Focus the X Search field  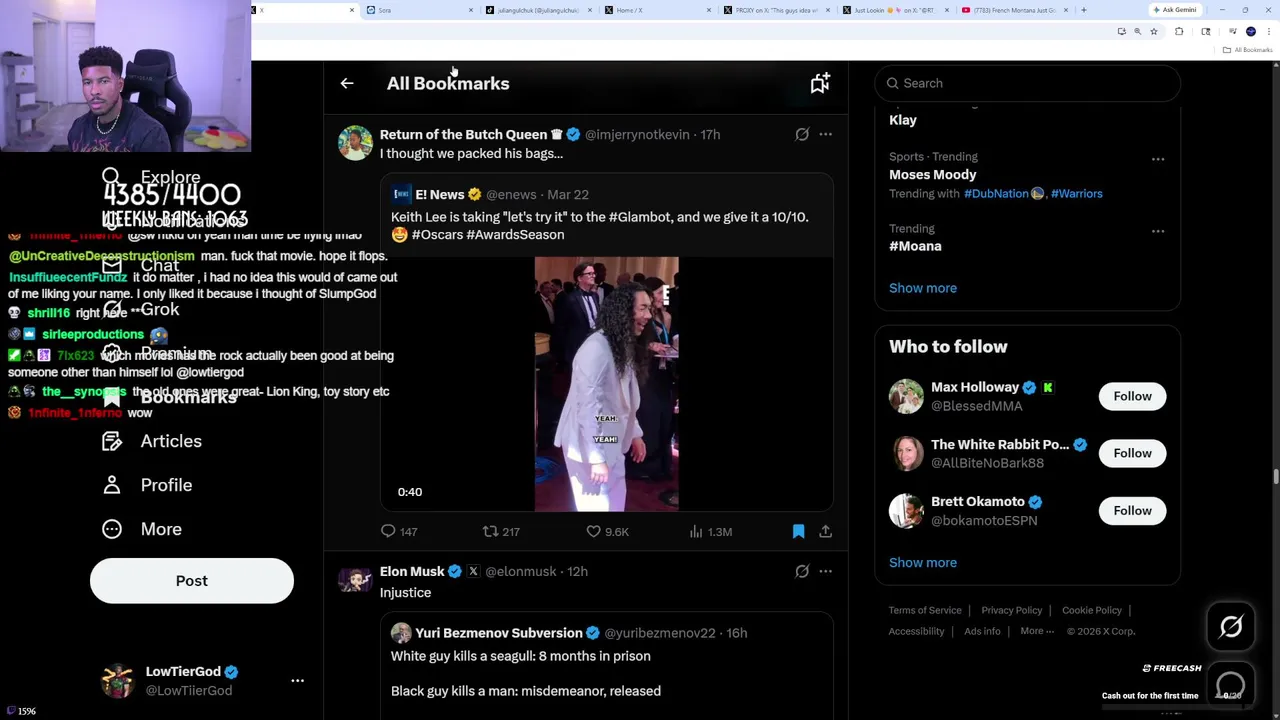pyautogui.click(x=1028, y=83)
